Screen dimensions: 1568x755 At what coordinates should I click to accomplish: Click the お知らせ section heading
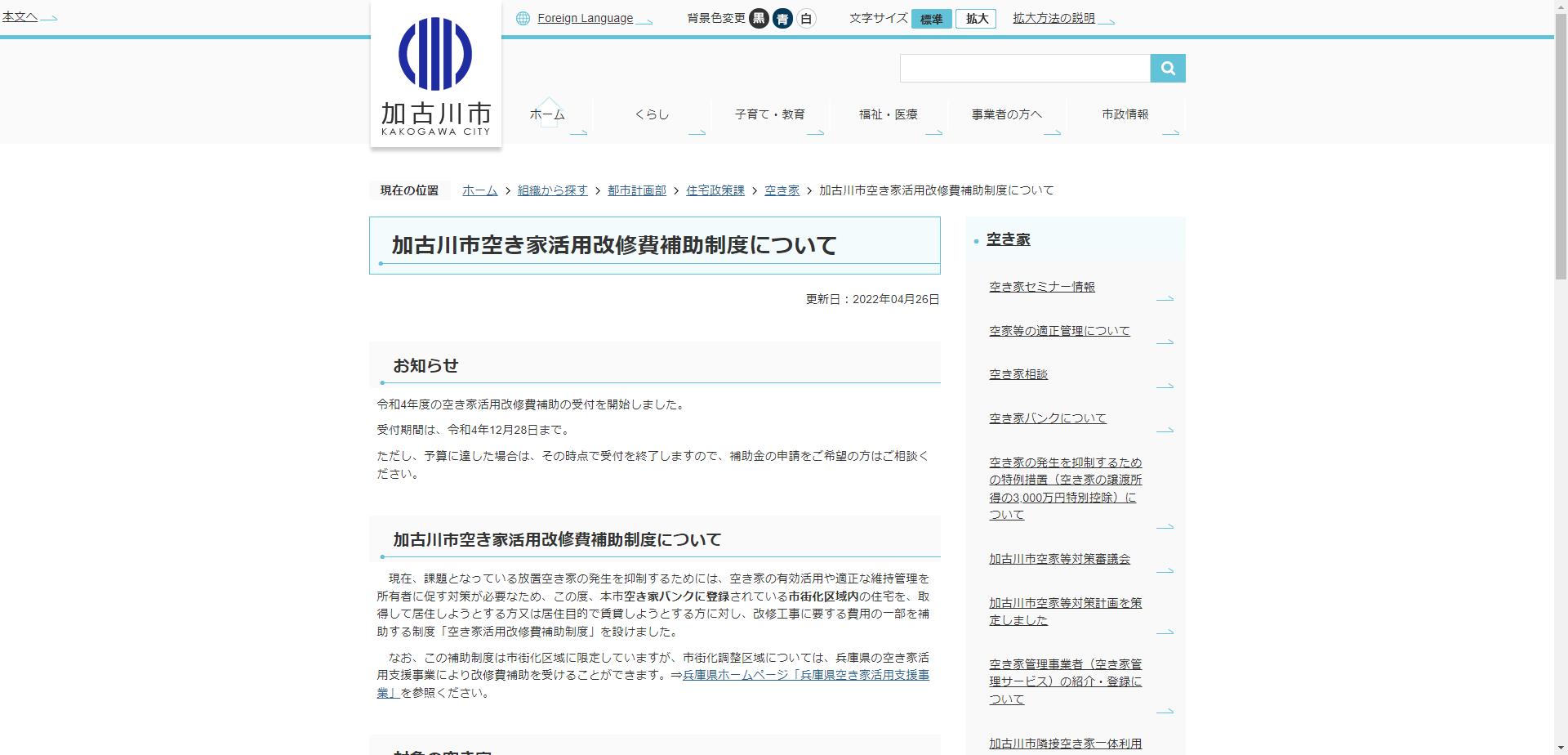[x=425, y=365]
